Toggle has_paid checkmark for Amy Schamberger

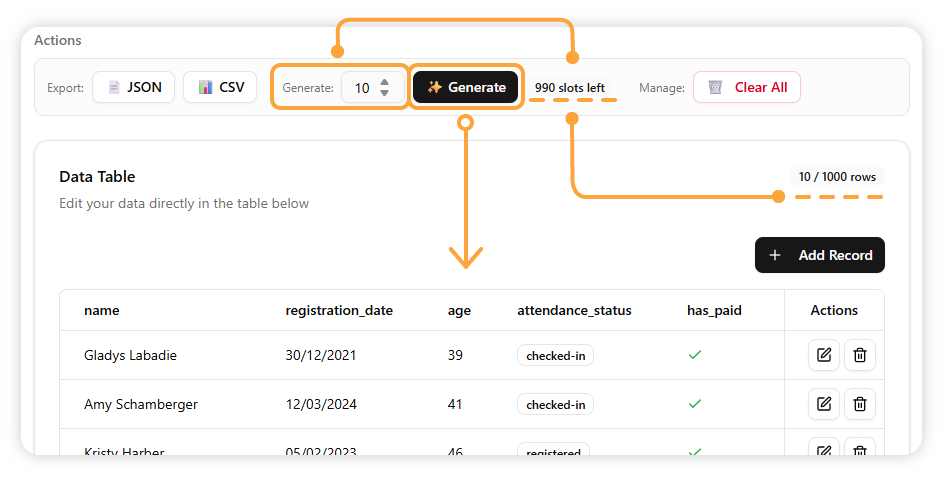pos(695,404)
